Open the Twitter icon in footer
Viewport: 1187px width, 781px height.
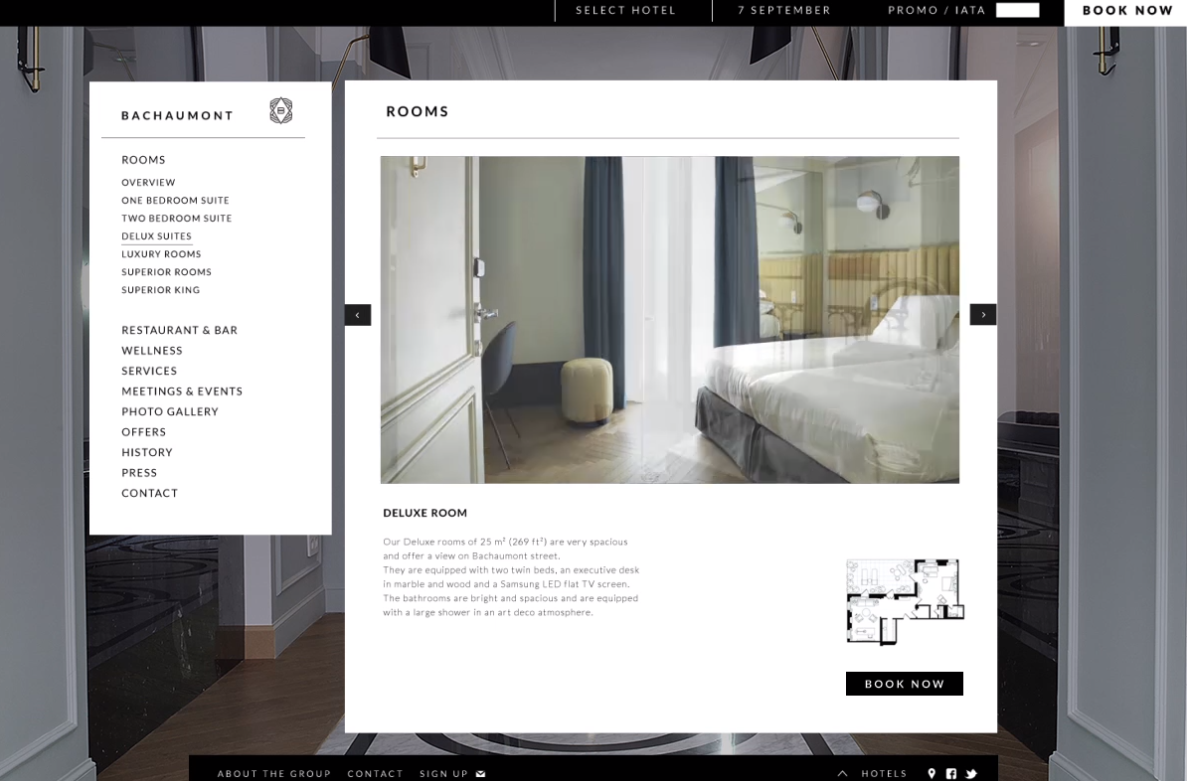970,773
